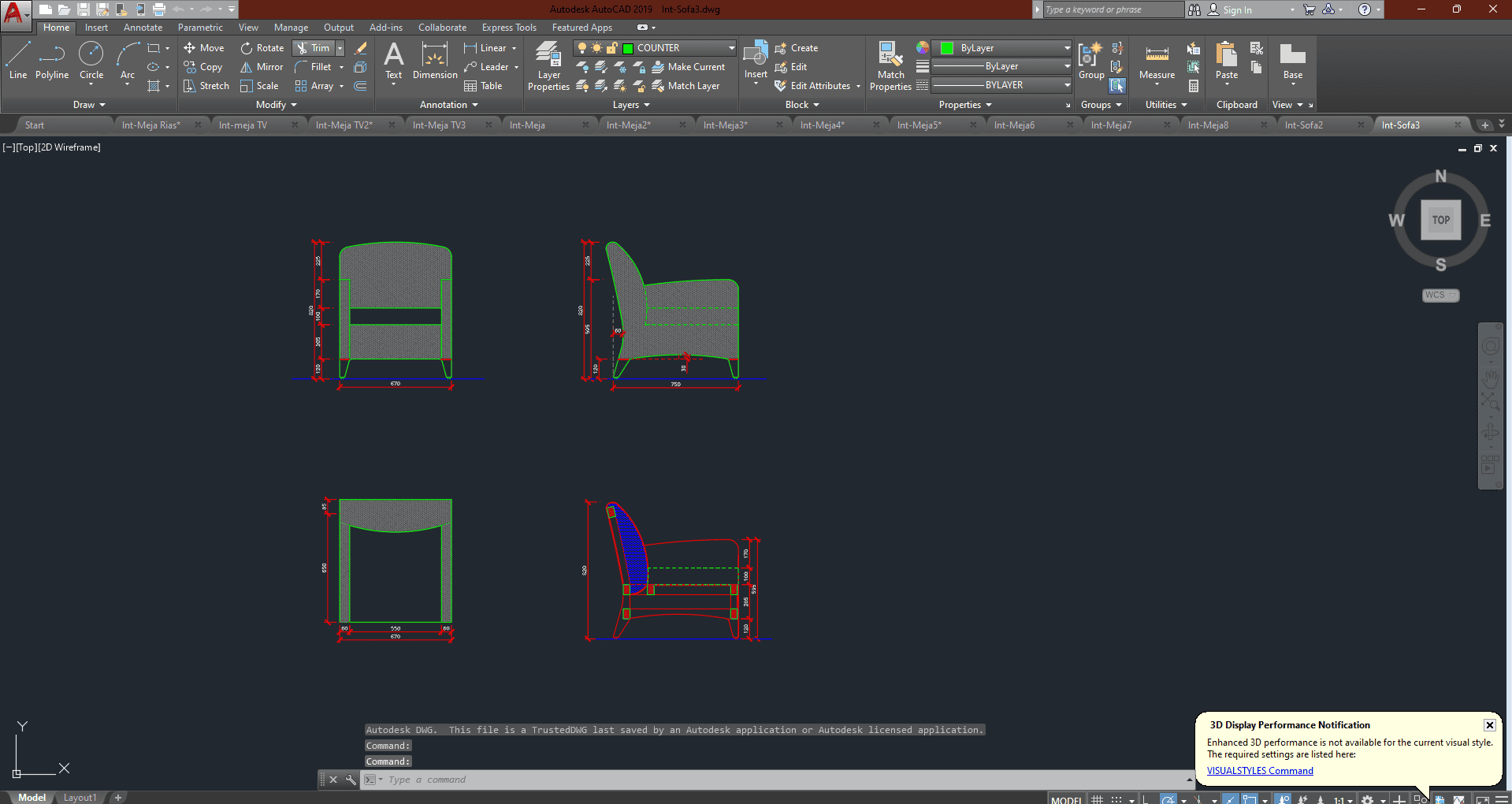Open the Annotate ribbon tab
The image size is (1512, 804).
(x=143, y=28)
